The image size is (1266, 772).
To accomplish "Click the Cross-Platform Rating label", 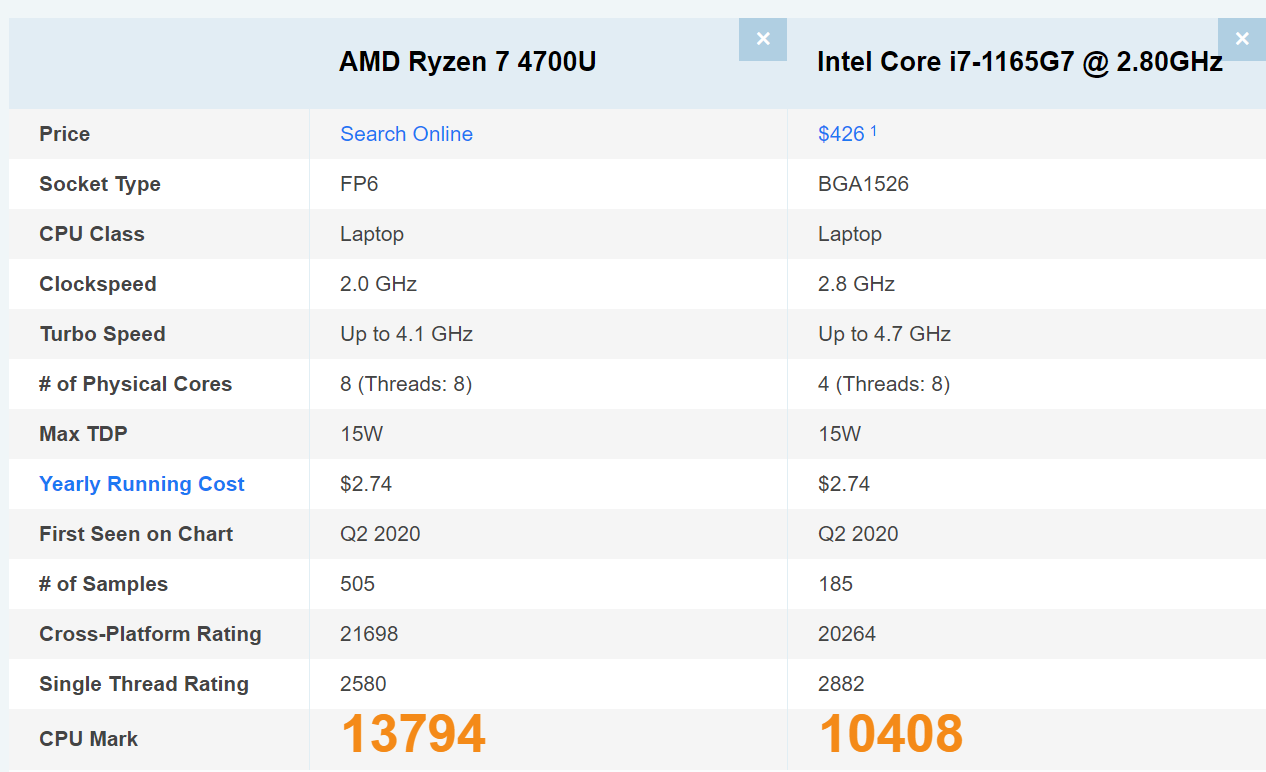I will (150, 634).
